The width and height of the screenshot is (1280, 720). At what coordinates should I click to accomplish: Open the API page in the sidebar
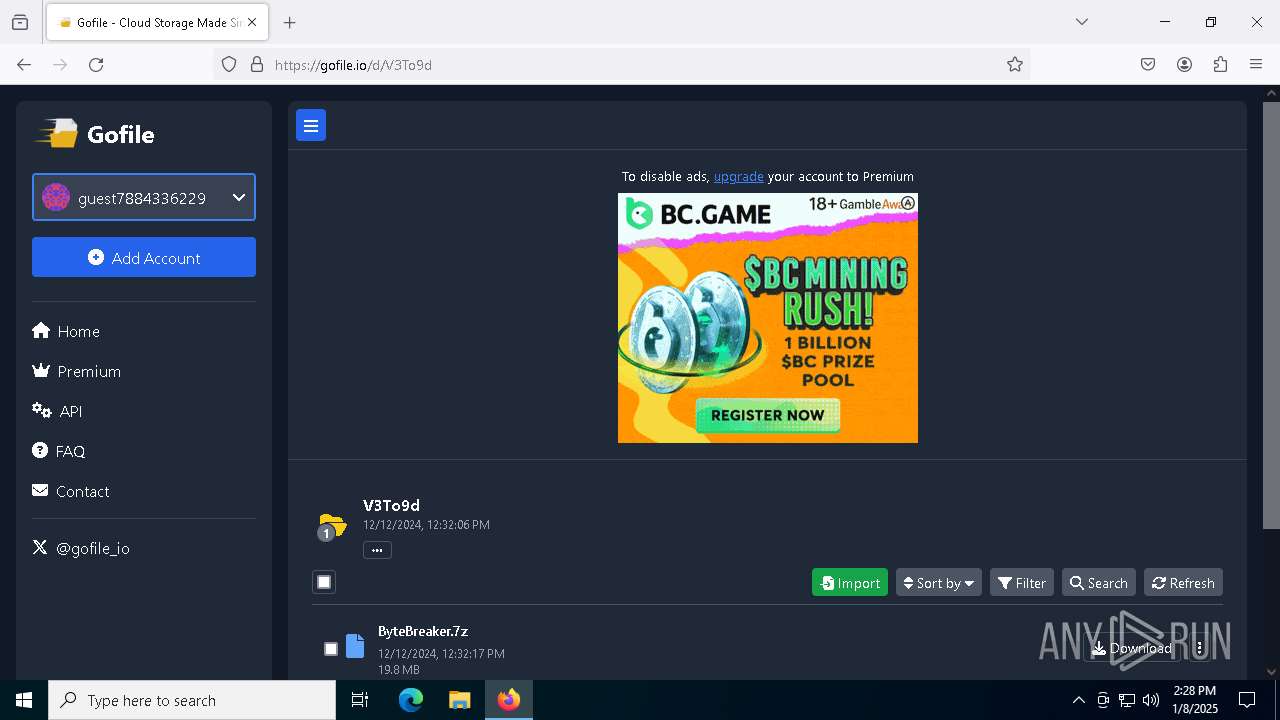[58, 411]
